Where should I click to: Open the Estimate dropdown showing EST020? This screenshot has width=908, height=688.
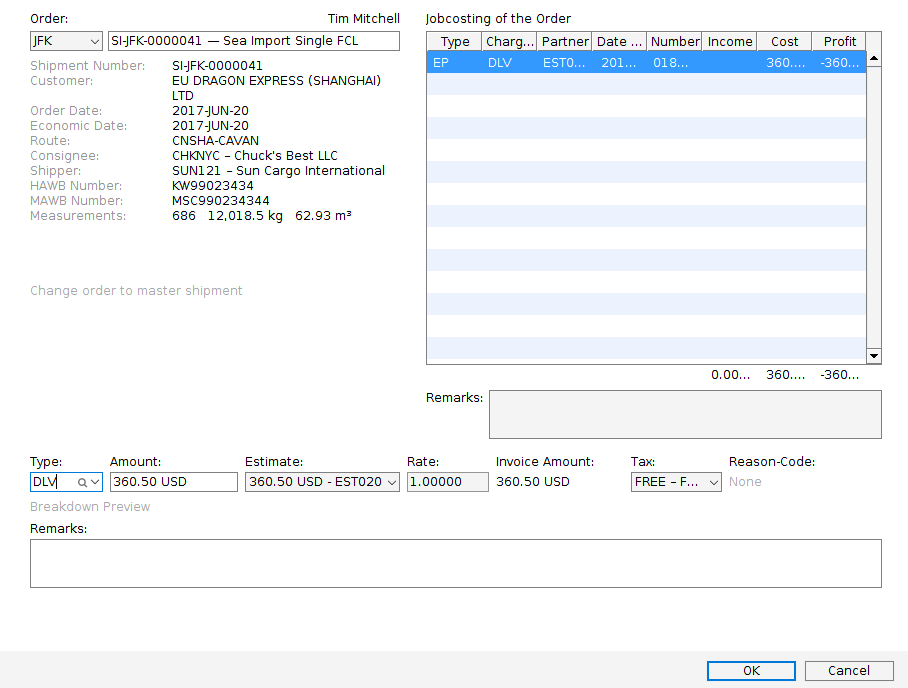(x=394, y=481)
